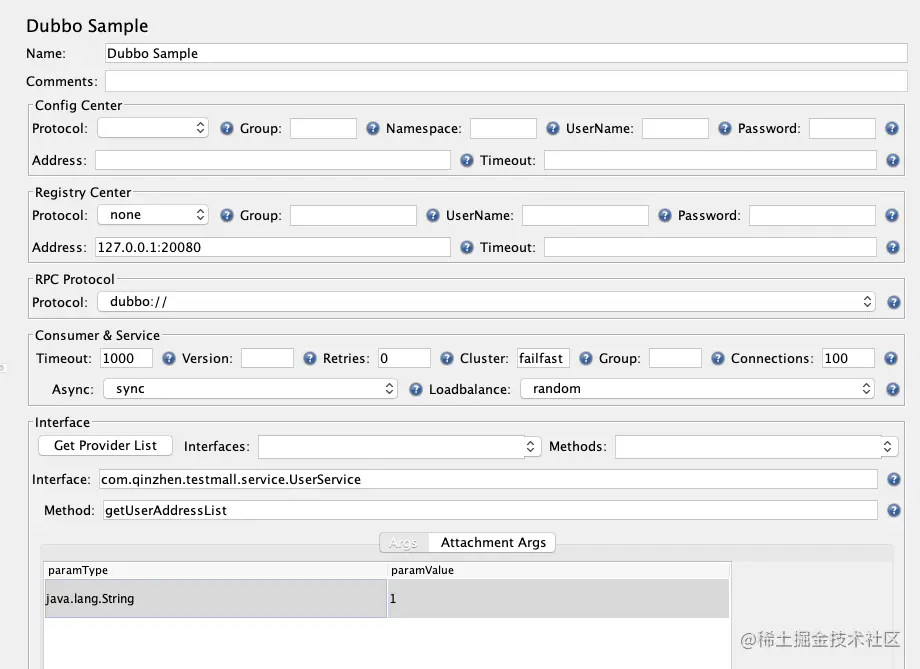Switch to the Attachment Args tab
920x669 pixels.
(493, 543)
